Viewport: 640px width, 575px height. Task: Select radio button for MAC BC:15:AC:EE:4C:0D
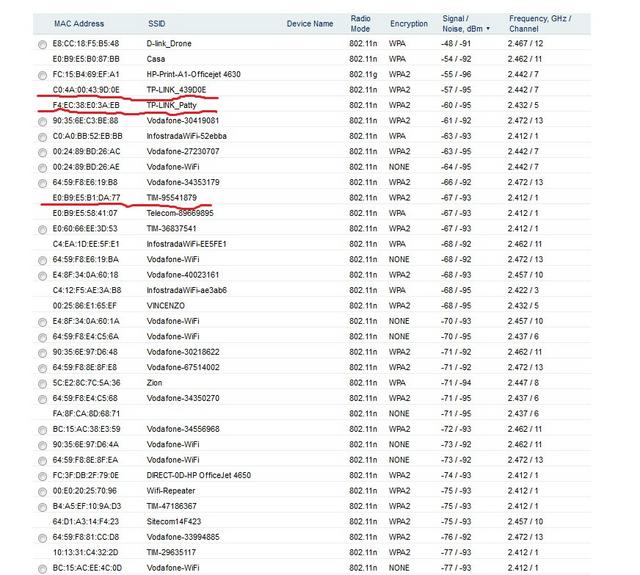[42, 569]
